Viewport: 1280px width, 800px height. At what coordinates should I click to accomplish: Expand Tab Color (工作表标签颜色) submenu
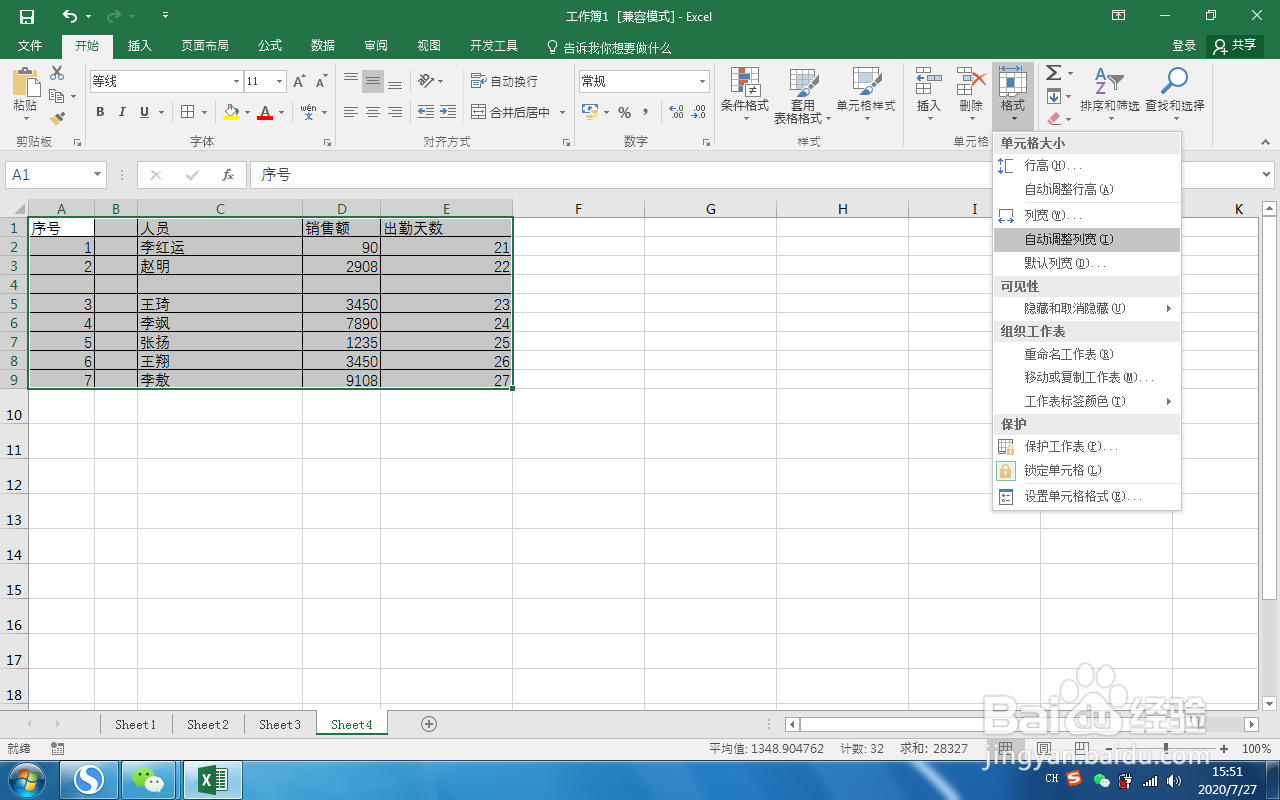[x=1087, y=401]
